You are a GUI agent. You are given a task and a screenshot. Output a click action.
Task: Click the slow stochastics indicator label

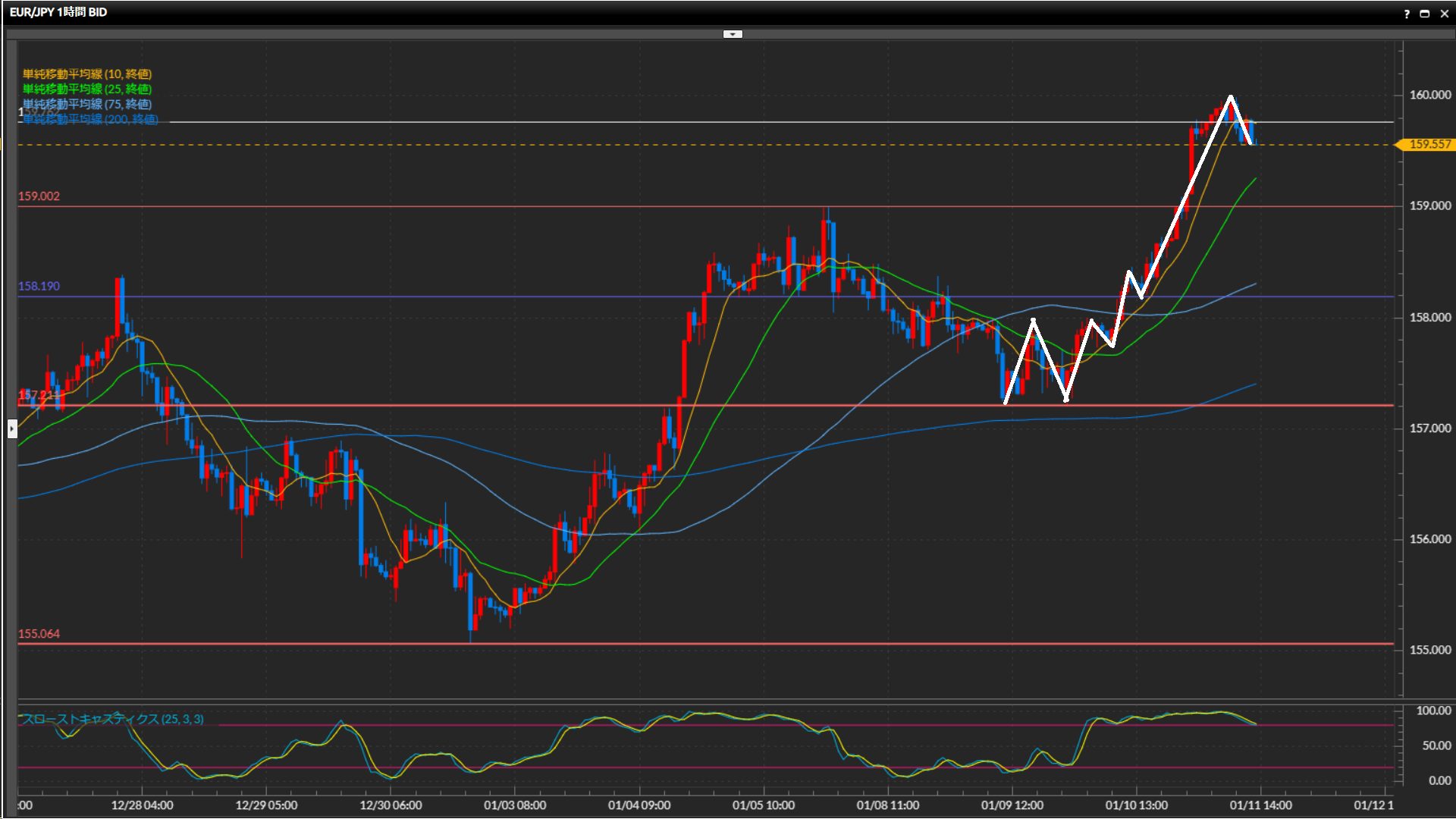(112, 719)
